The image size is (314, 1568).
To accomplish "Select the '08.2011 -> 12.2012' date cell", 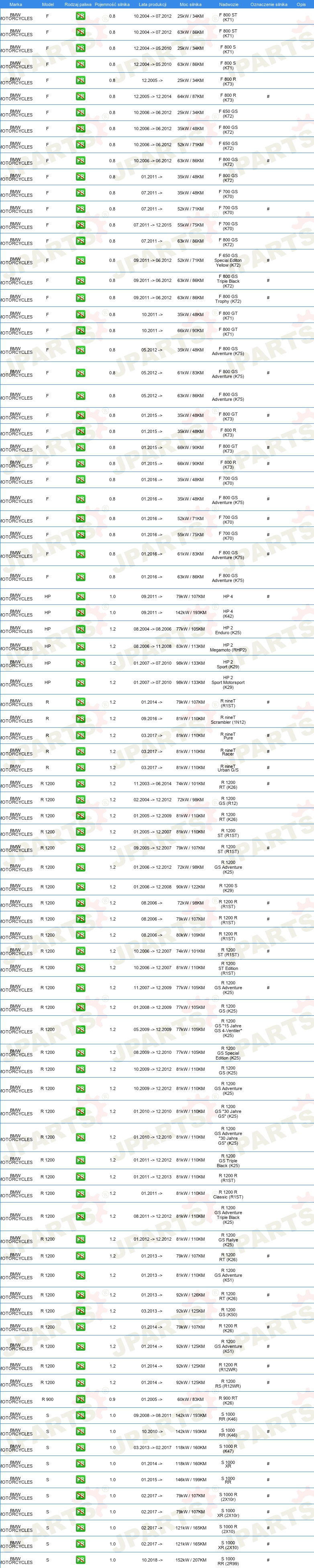I will point(152,1216).
